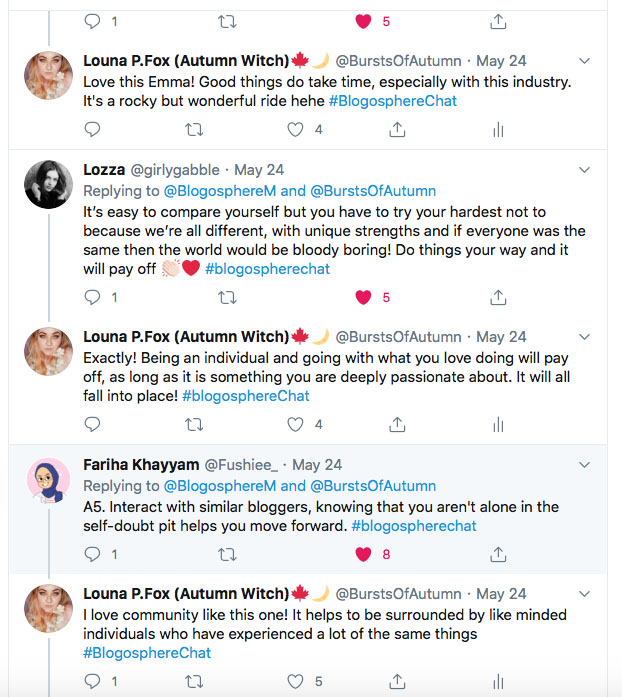Reply to Lozza's tweet about comparing yourself

(x=92, y=297)
